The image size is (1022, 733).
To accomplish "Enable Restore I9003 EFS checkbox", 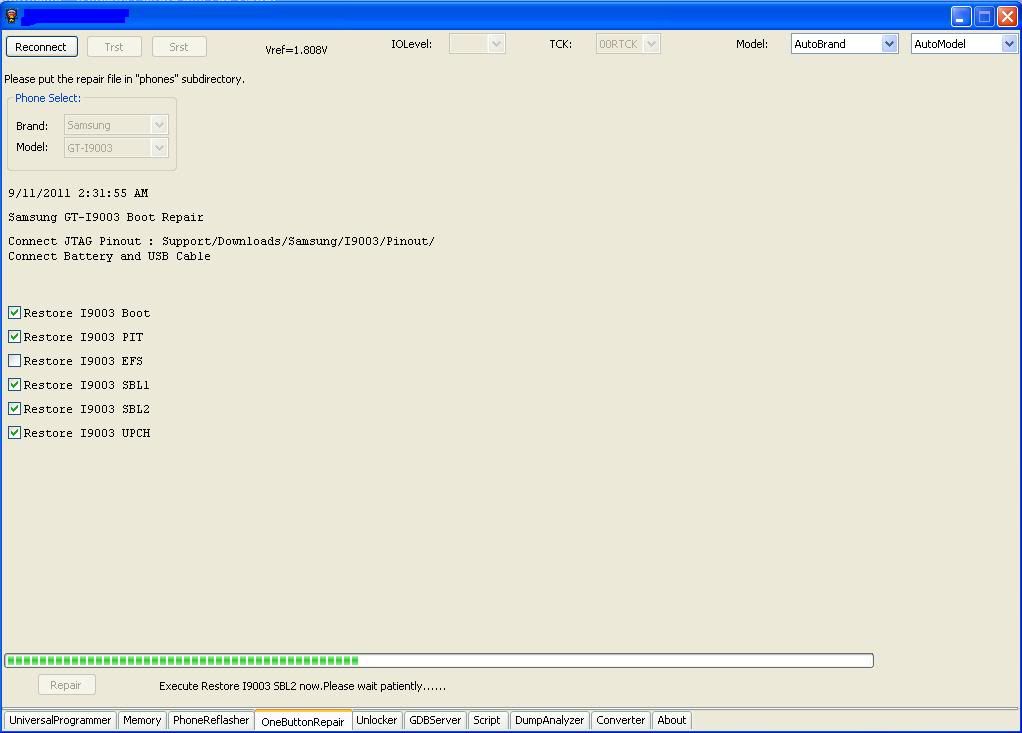I will (14, 360).
